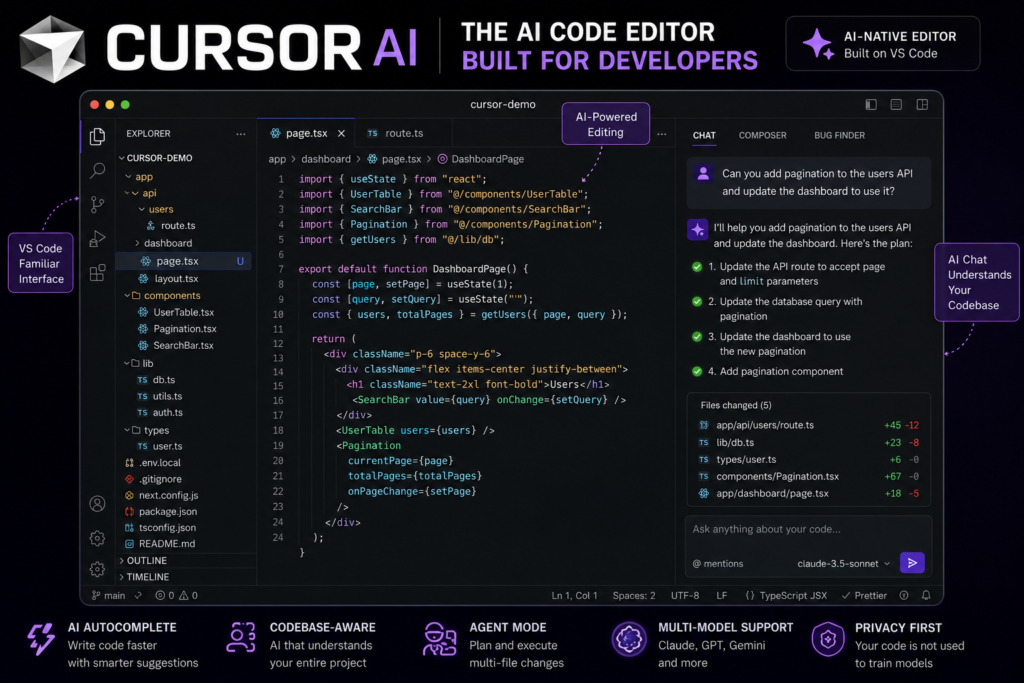
Task: Click DashboardPage breadcrumb symbol
Action: pyautogui.click(x=481, y=159)
